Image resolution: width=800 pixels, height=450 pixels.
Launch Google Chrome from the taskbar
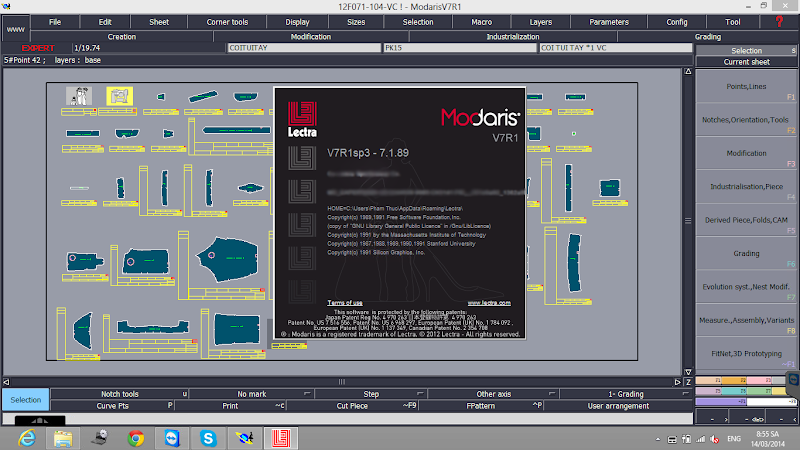click(x=136, y=438)
